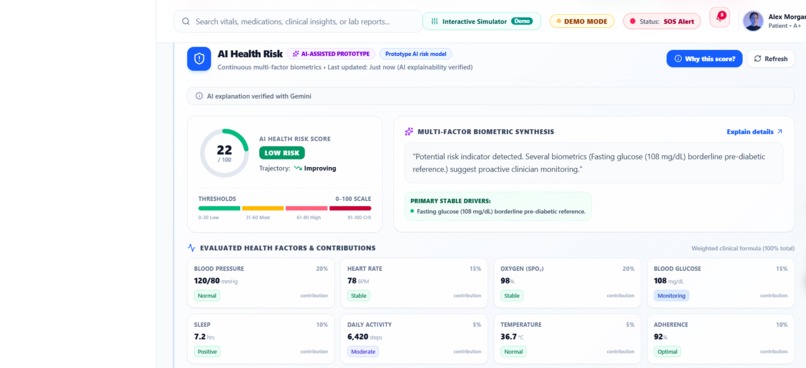806x368 pixels.
Task: Click the AI Health Risk shield icon
Action: pyautogui.click(x=199, y=59)
